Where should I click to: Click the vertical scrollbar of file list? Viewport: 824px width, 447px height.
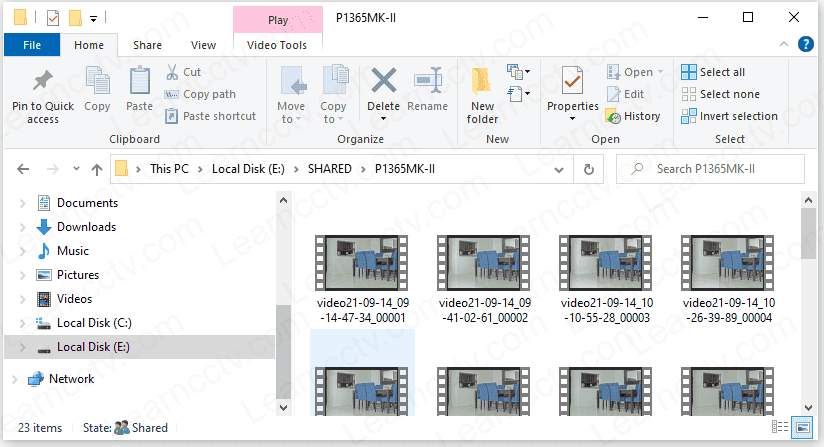(808, 300)
